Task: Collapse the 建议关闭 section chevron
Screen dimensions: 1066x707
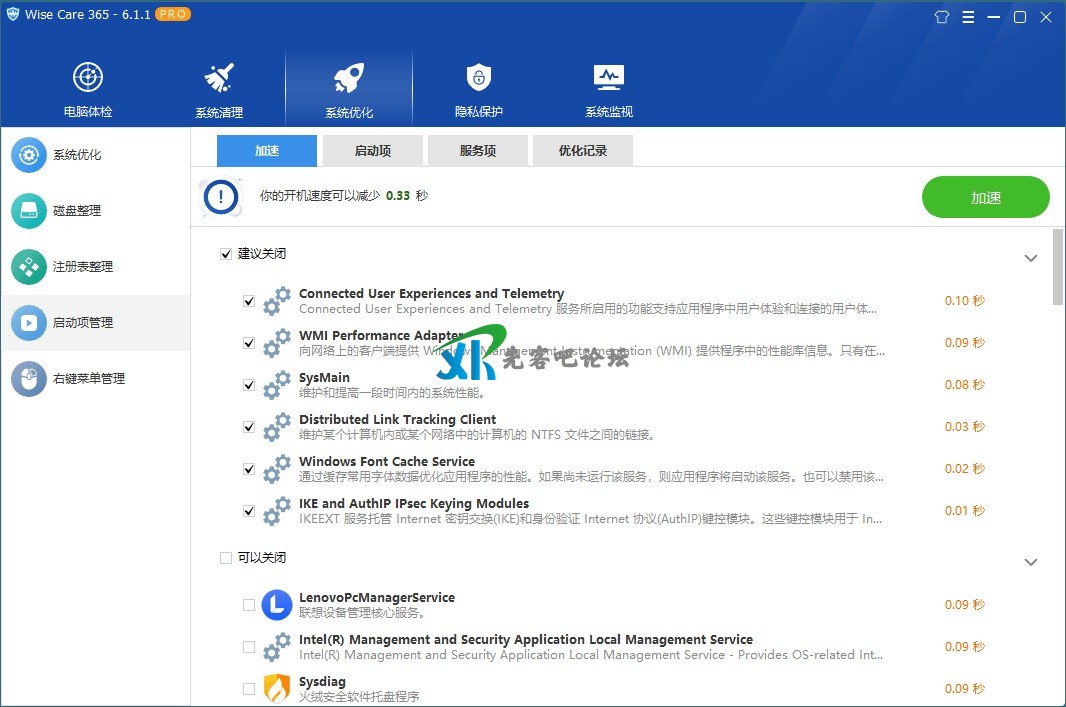Action: coord(1031,258)
